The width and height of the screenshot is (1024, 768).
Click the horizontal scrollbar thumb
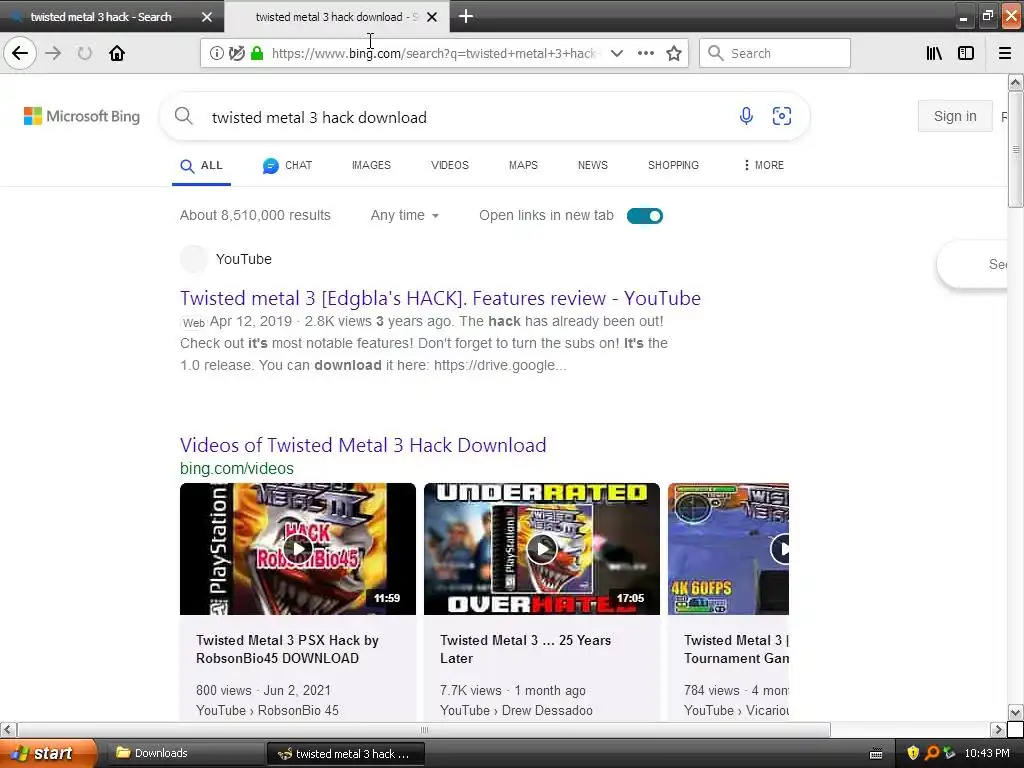(424, 729)
